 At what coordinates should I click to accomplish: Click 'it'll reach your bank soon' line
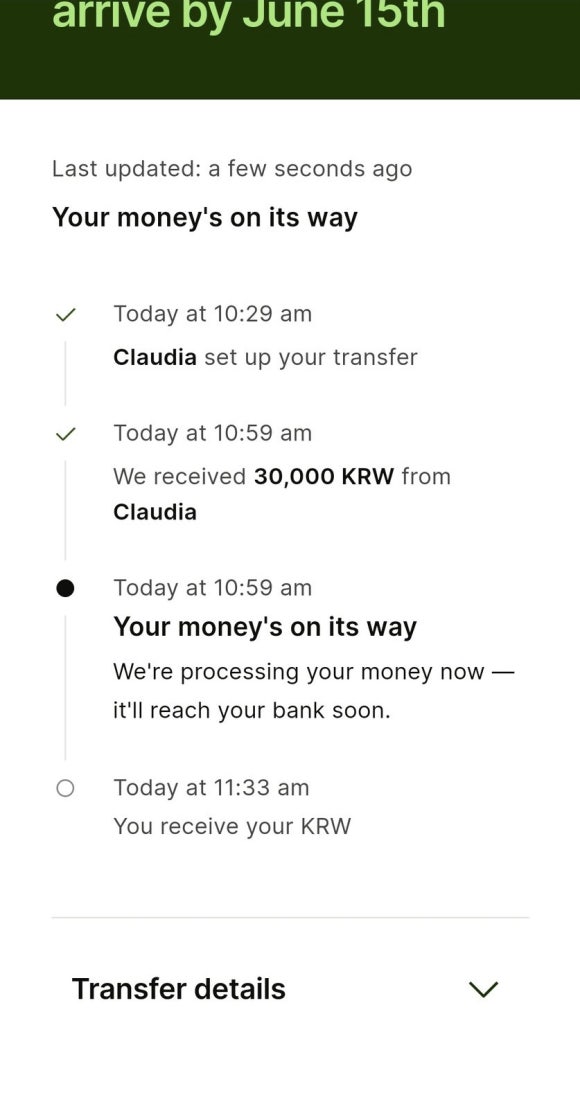[252, 711]
